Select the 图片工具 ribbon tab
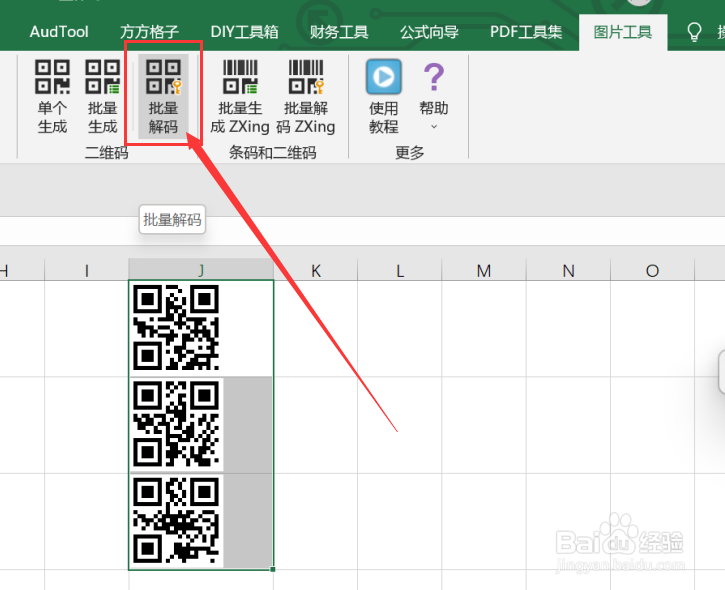725x590 pixels. pyautogui.click(x=623, y=32)
